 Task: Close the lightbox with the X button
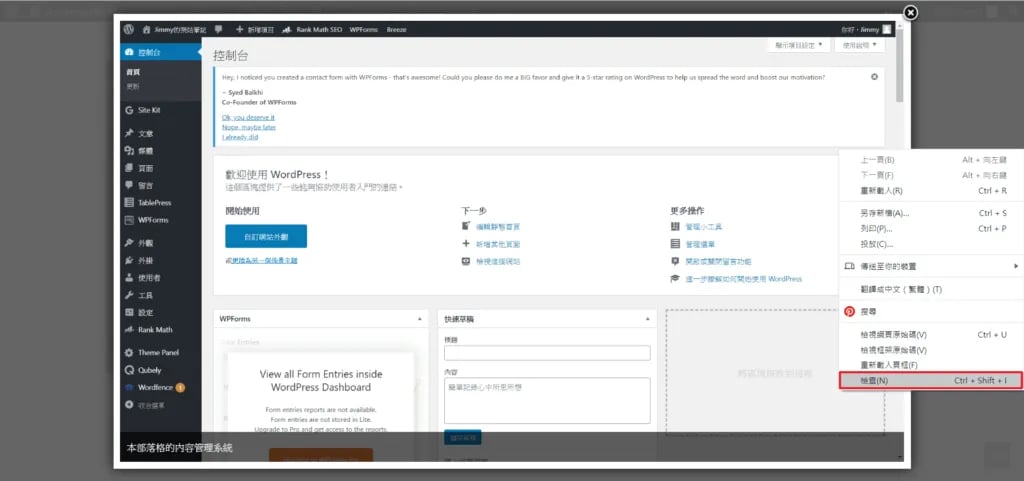coord(910,12)
